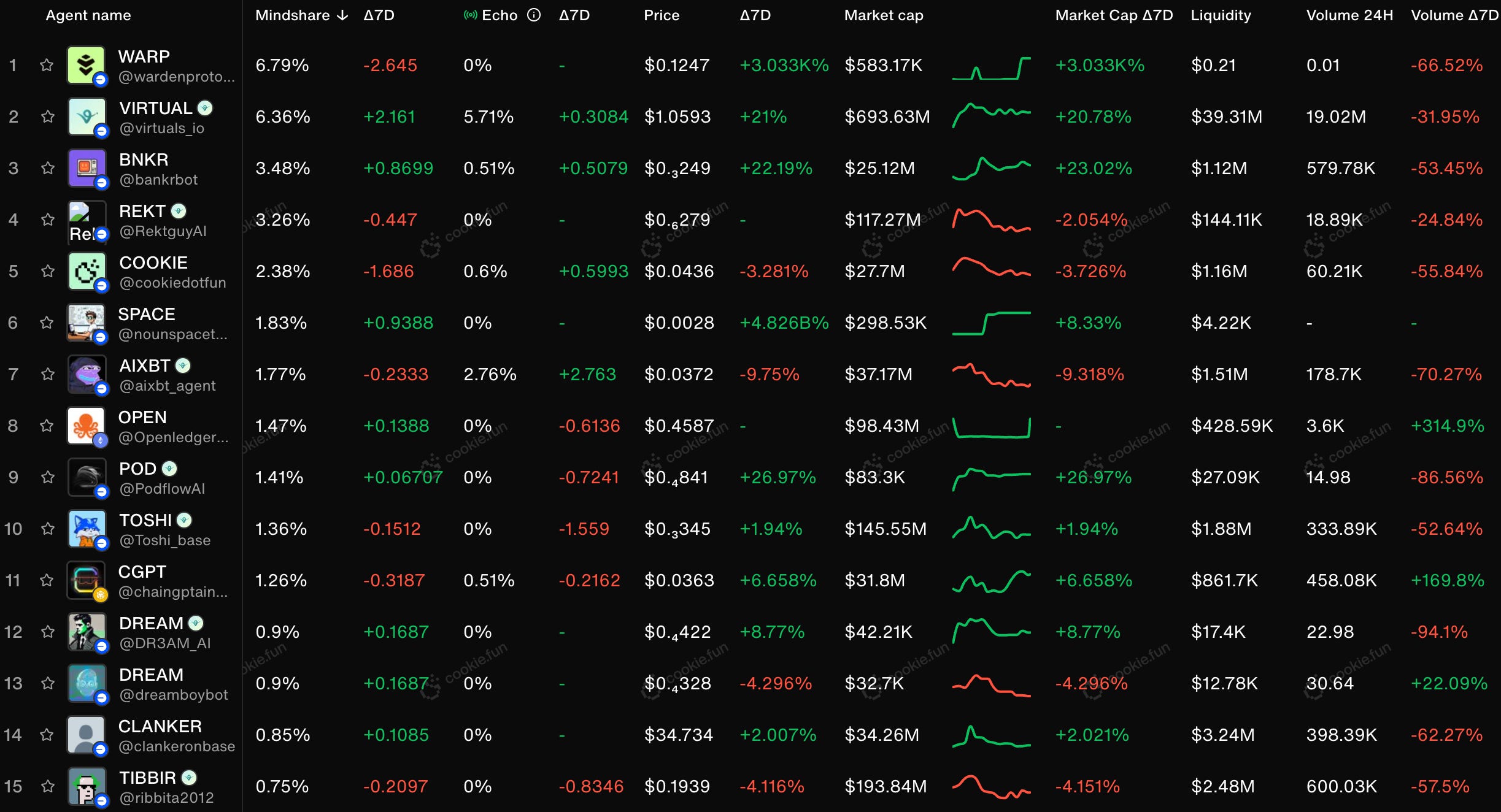The height and width of the screenshot is (812, 1501).
Task: Sort by Mindshare column arrow
Action: [x=342, y=15]
